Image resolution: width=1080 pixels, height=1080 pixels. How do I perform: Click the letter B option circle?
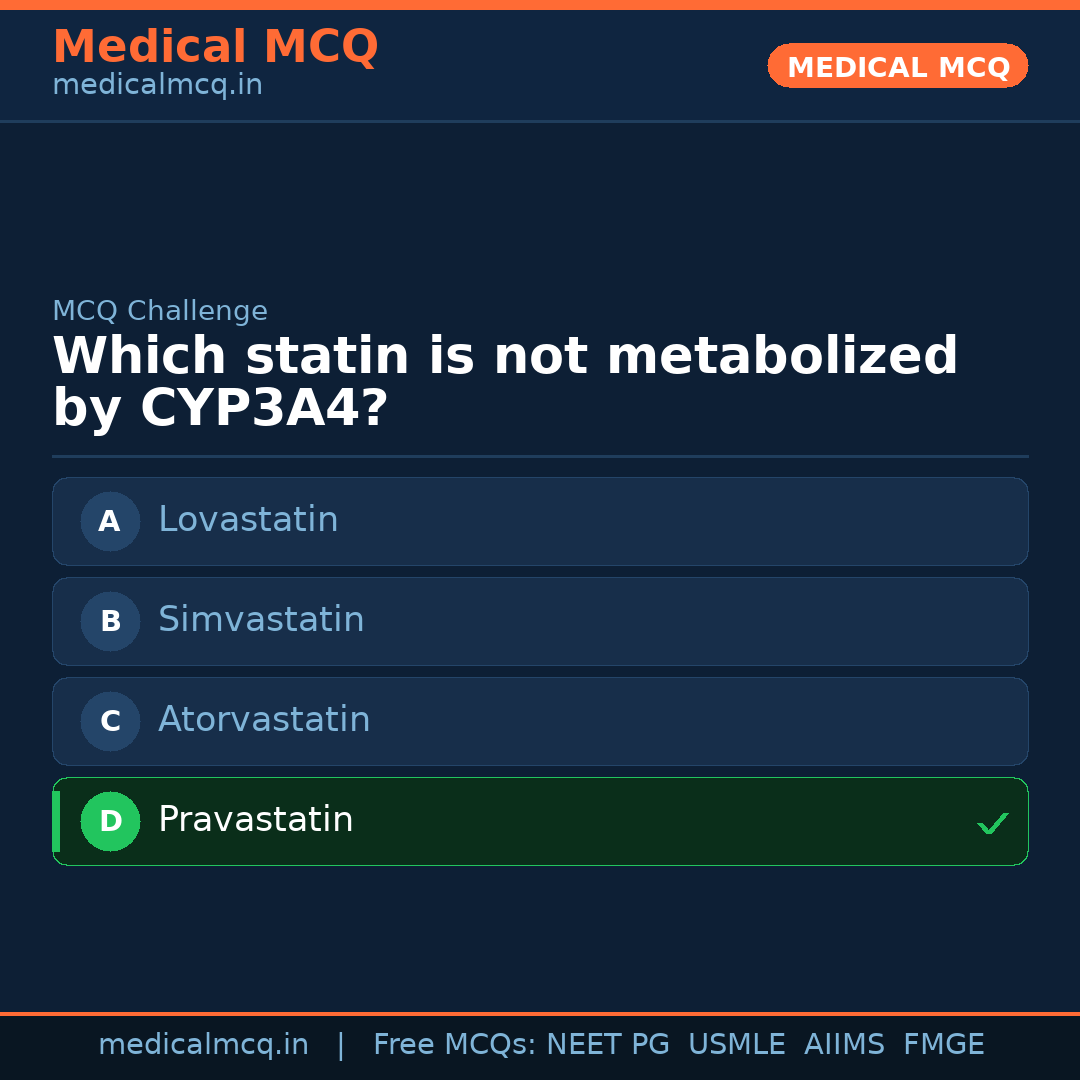pyautogui.click(x=110, y=621)
